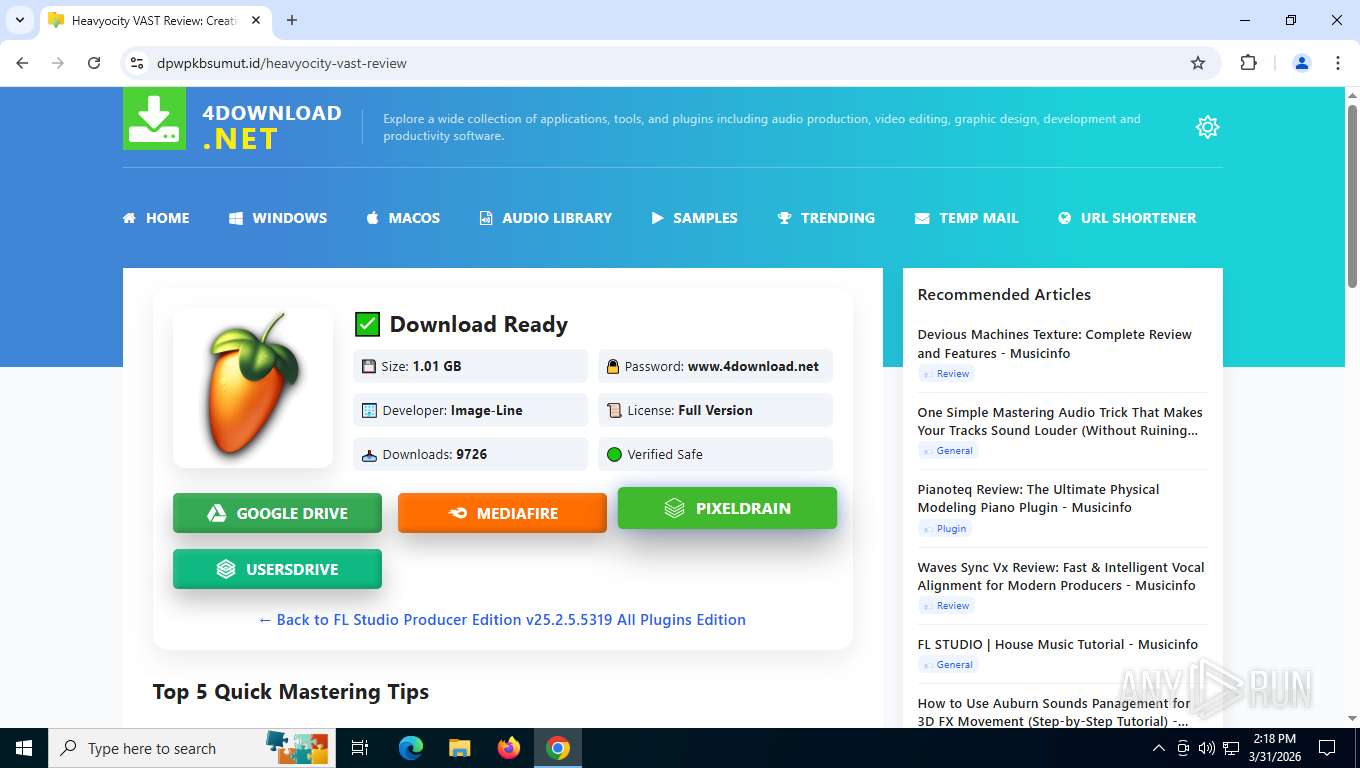
Task: Launch Firefox from taskbar
Action: pos(509,748)
